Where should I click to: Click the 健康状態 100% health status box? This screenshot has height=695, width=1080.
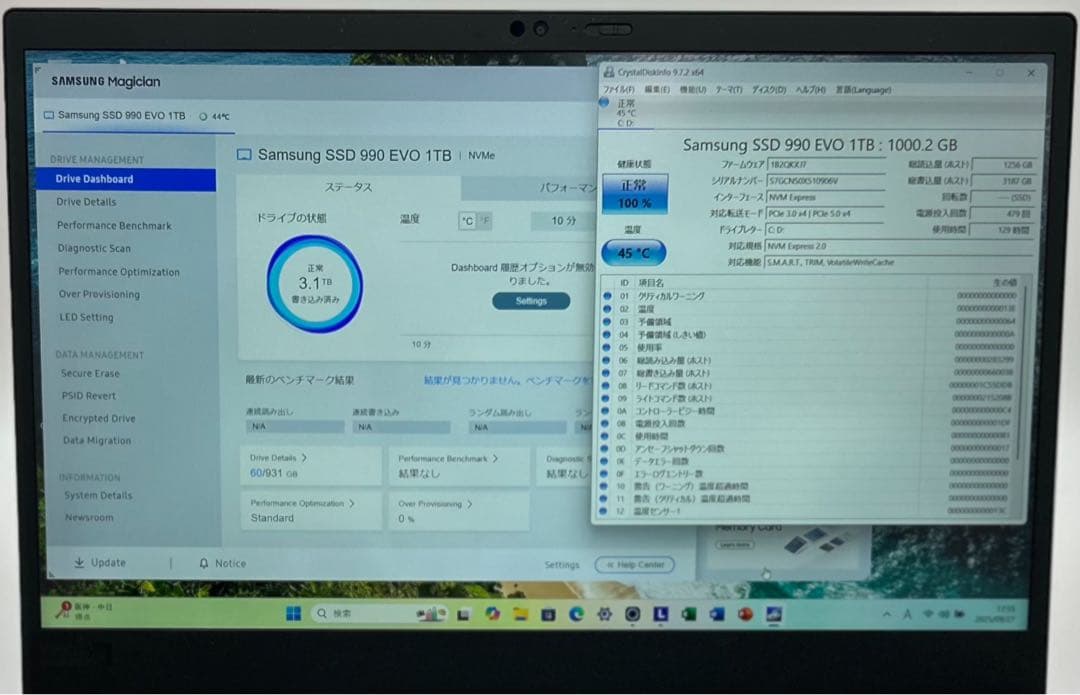pyautogui.click(x=633, y=194)
